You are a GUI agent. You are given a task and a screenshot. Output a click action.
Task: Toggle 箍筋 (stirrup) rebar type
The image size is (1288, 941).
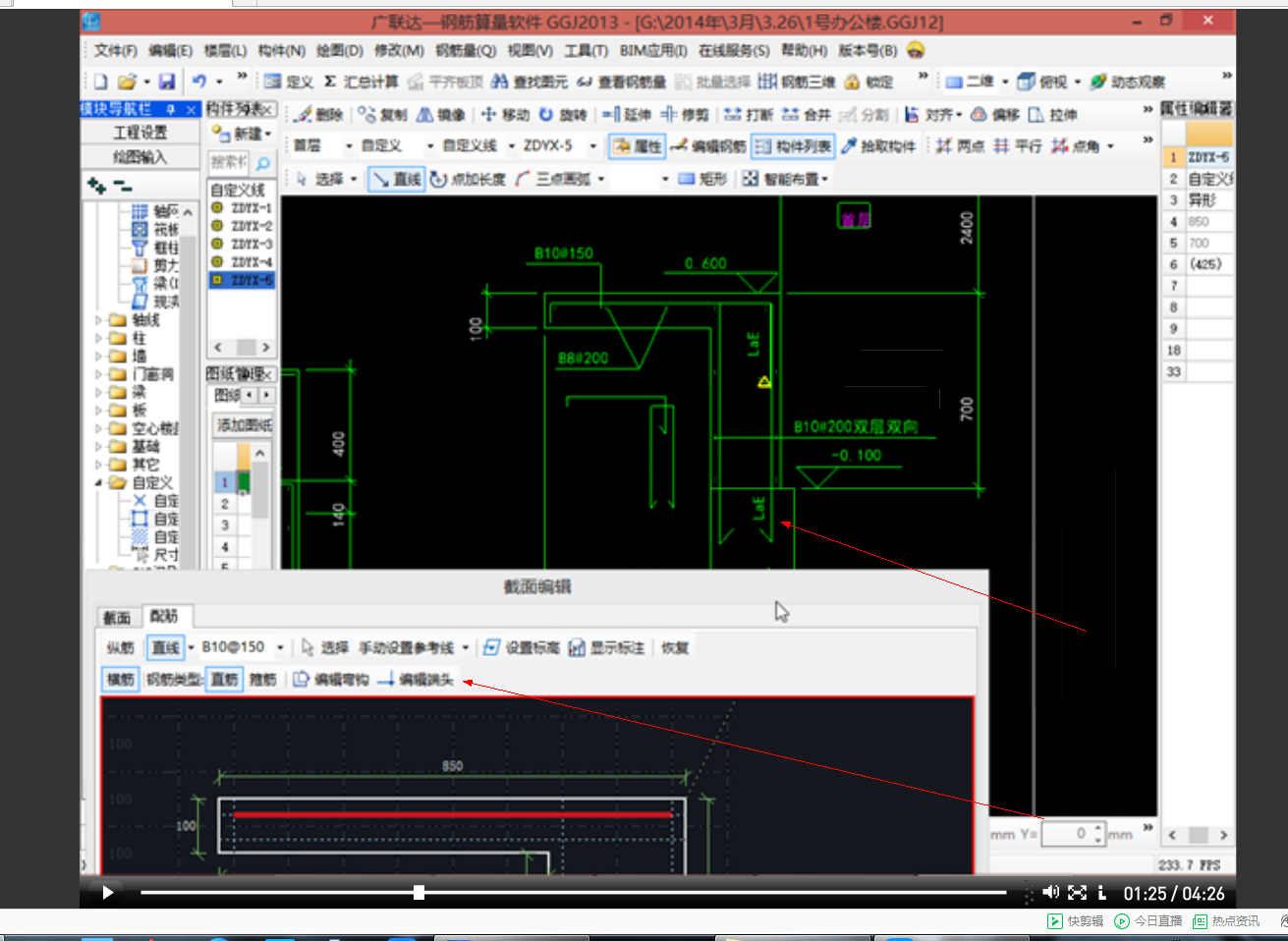(x=263, y=679)
